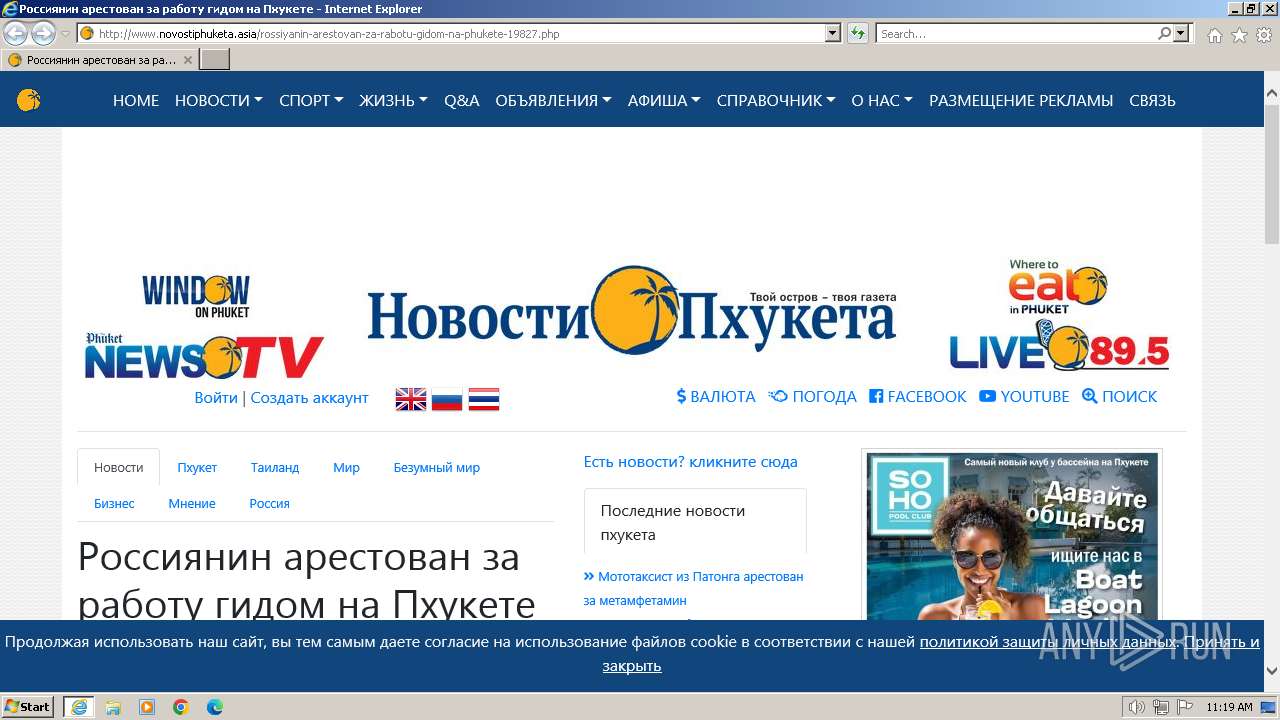
Task: Select the Таиланд tab
Action: [x=275, y=467]
